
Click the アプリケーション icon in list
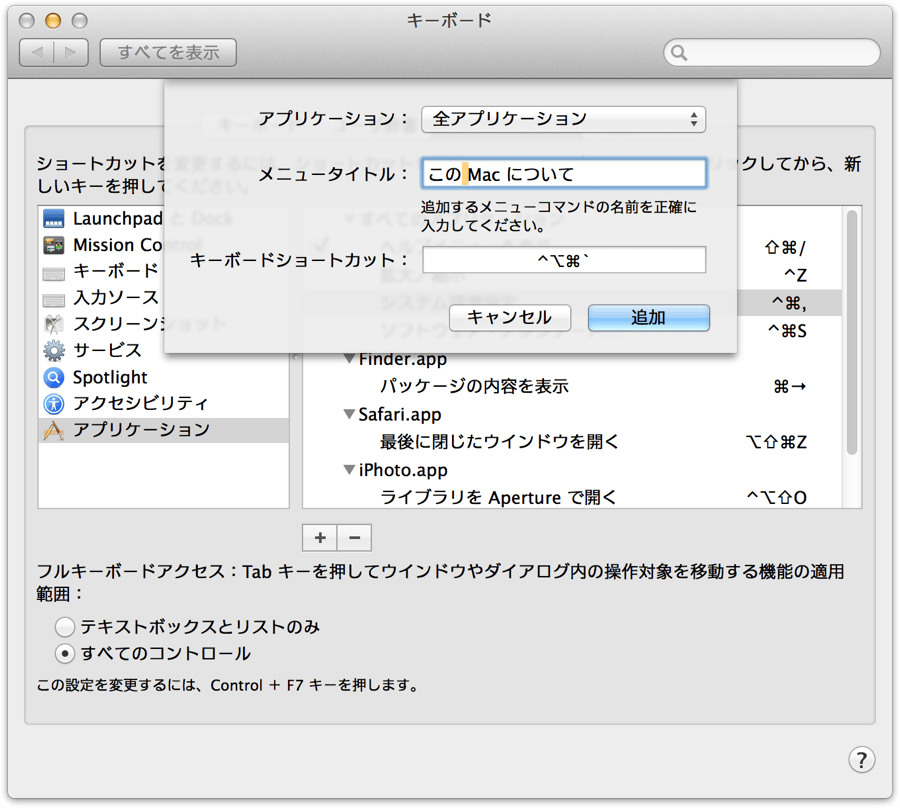54,430
